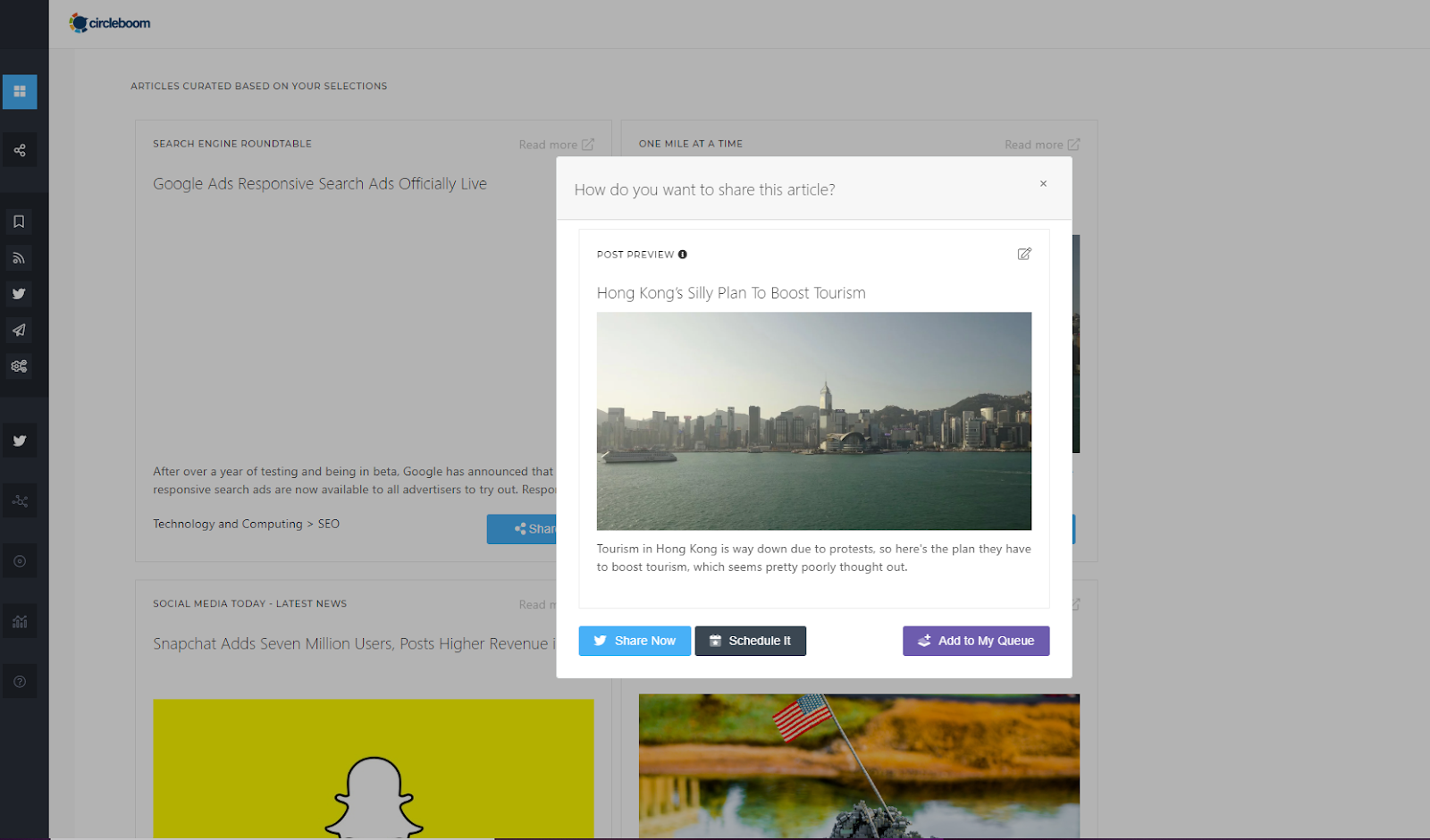This screenshot has height=840, width=1430.
Task: Select the paper plane icon in sidebar
Action: [x=19, y=331]
